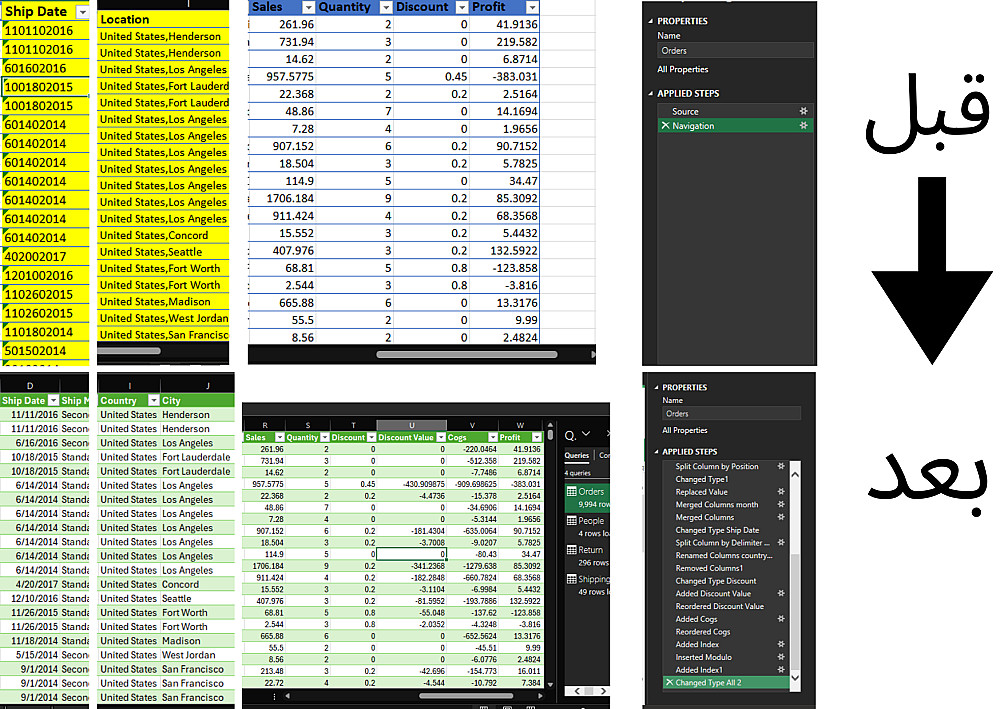The image size is (1000, 709).
Task: Click the Queries pane left scroll arrow
Action: [577, 691]
